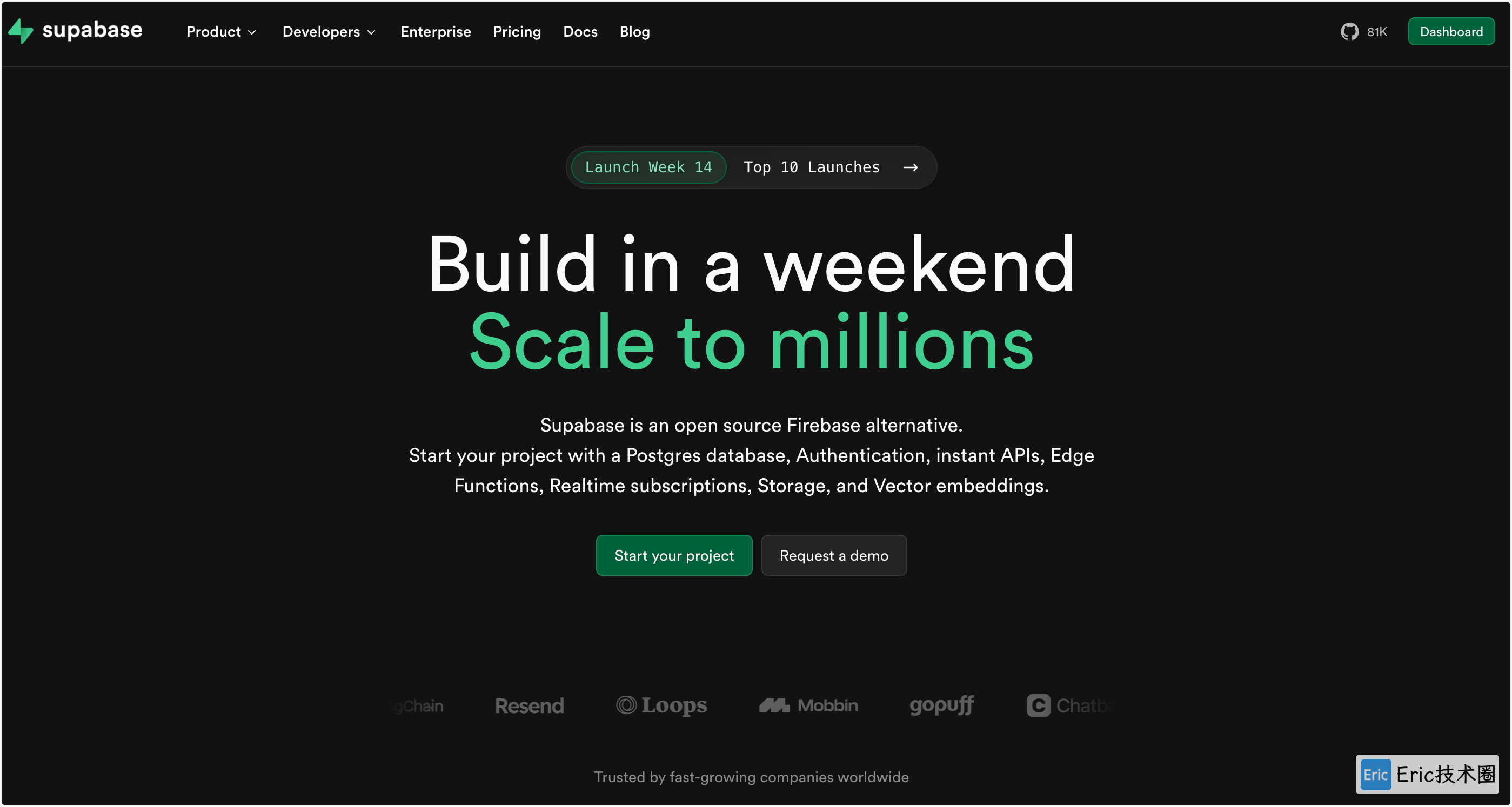Open the Dashboard button
1512x807 pixels.
[x=1451, y=32]
